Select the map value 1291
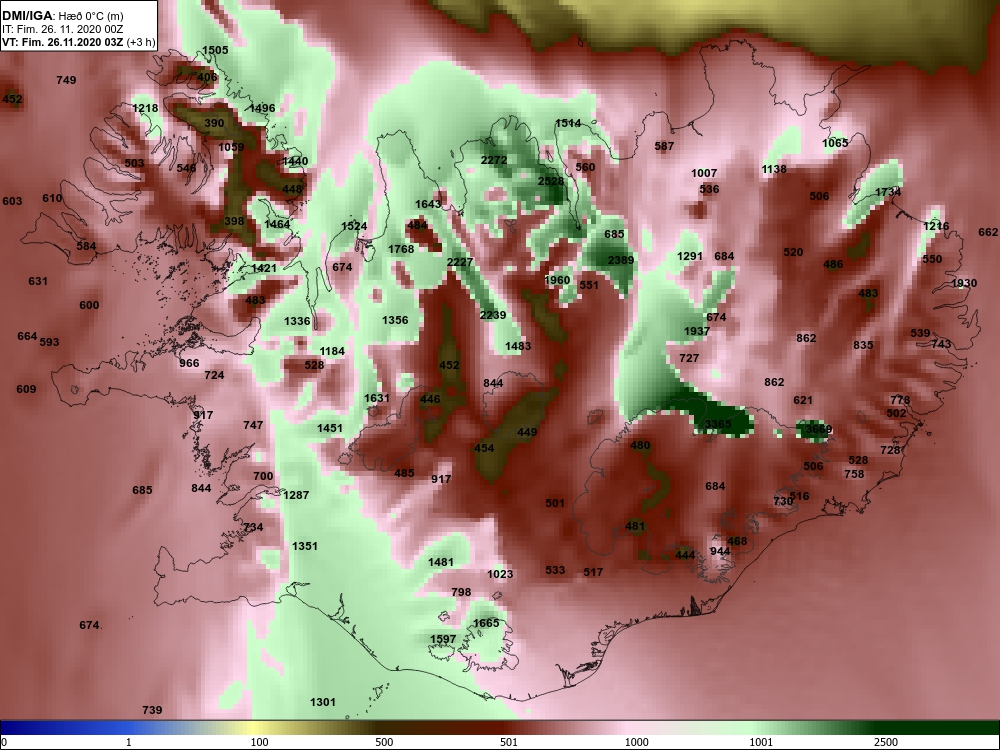Image resolution: width=1000 pixels, height=750 pixels. [x=689, y=256]
